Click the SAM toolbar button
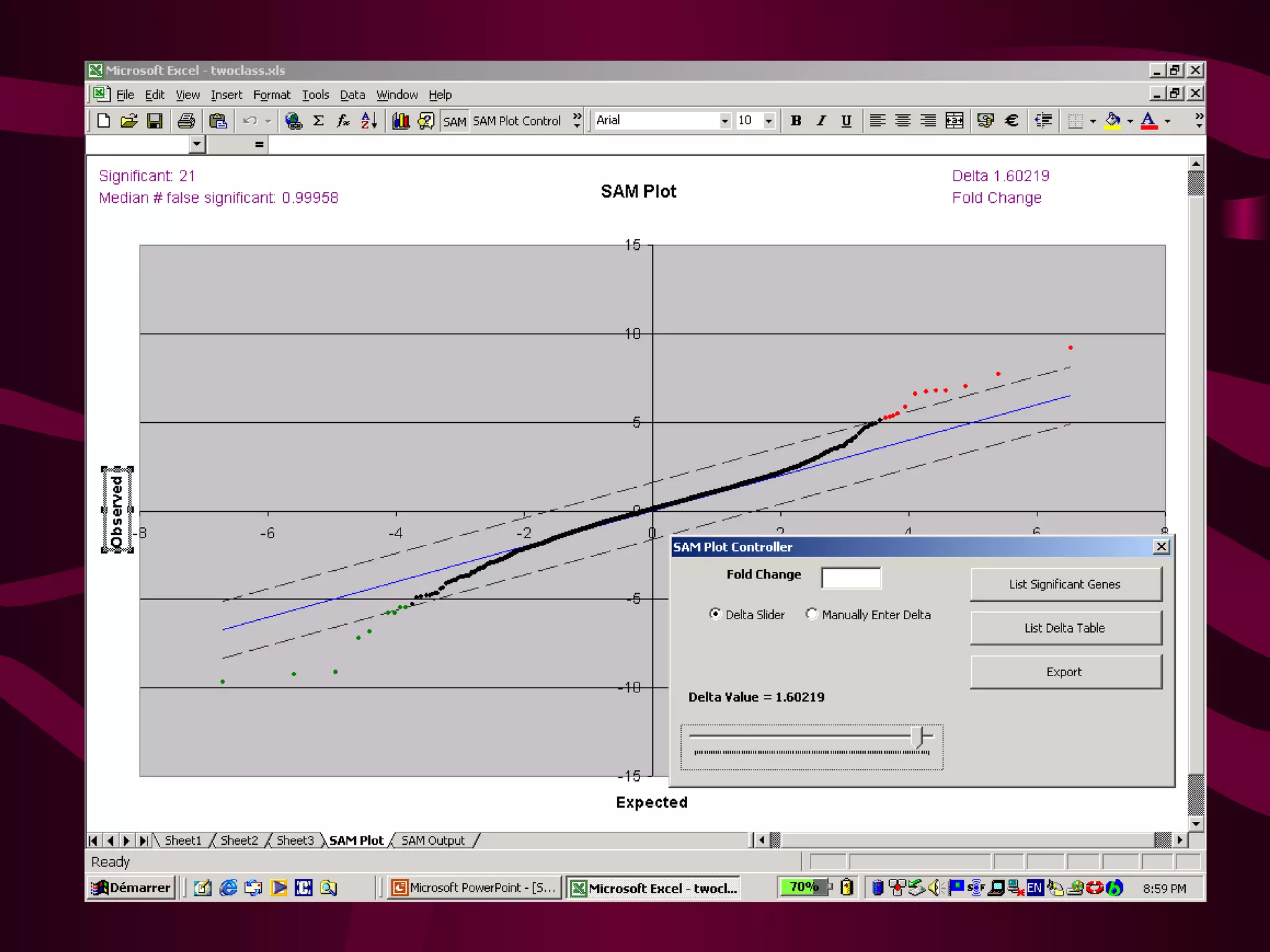 coord(455,121)
